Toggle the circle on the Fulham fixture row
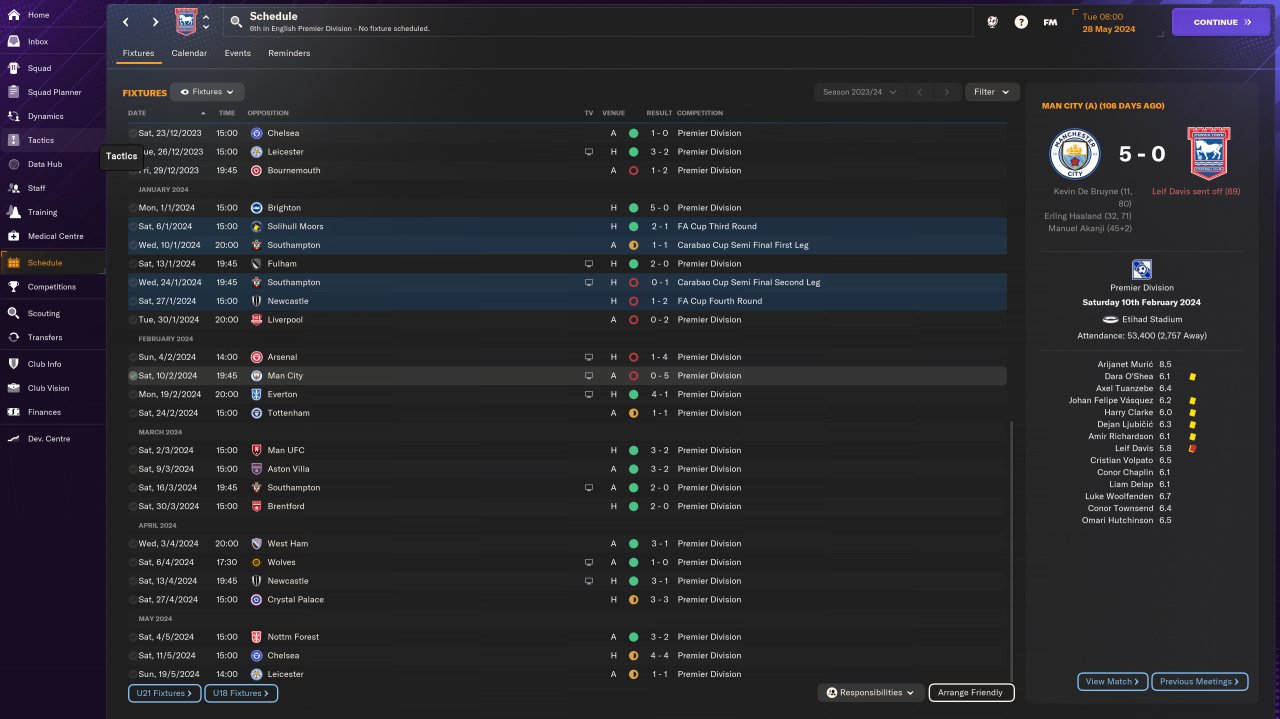This screenshot has height=719, width=1280. point(133,264)
